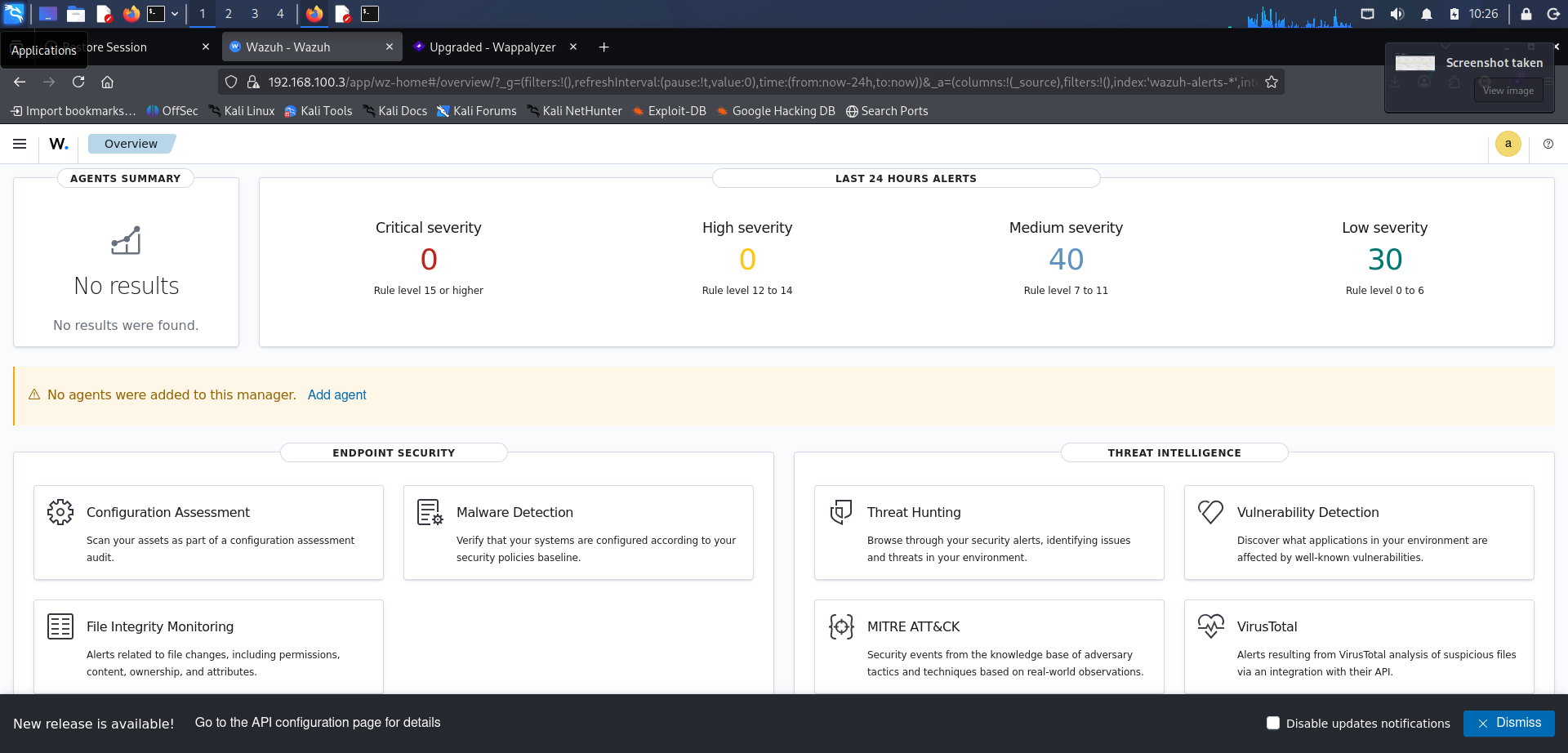Click the tracking protection shield icon
Viewport: 1568px width, 753px height.
tap(231, 82)
